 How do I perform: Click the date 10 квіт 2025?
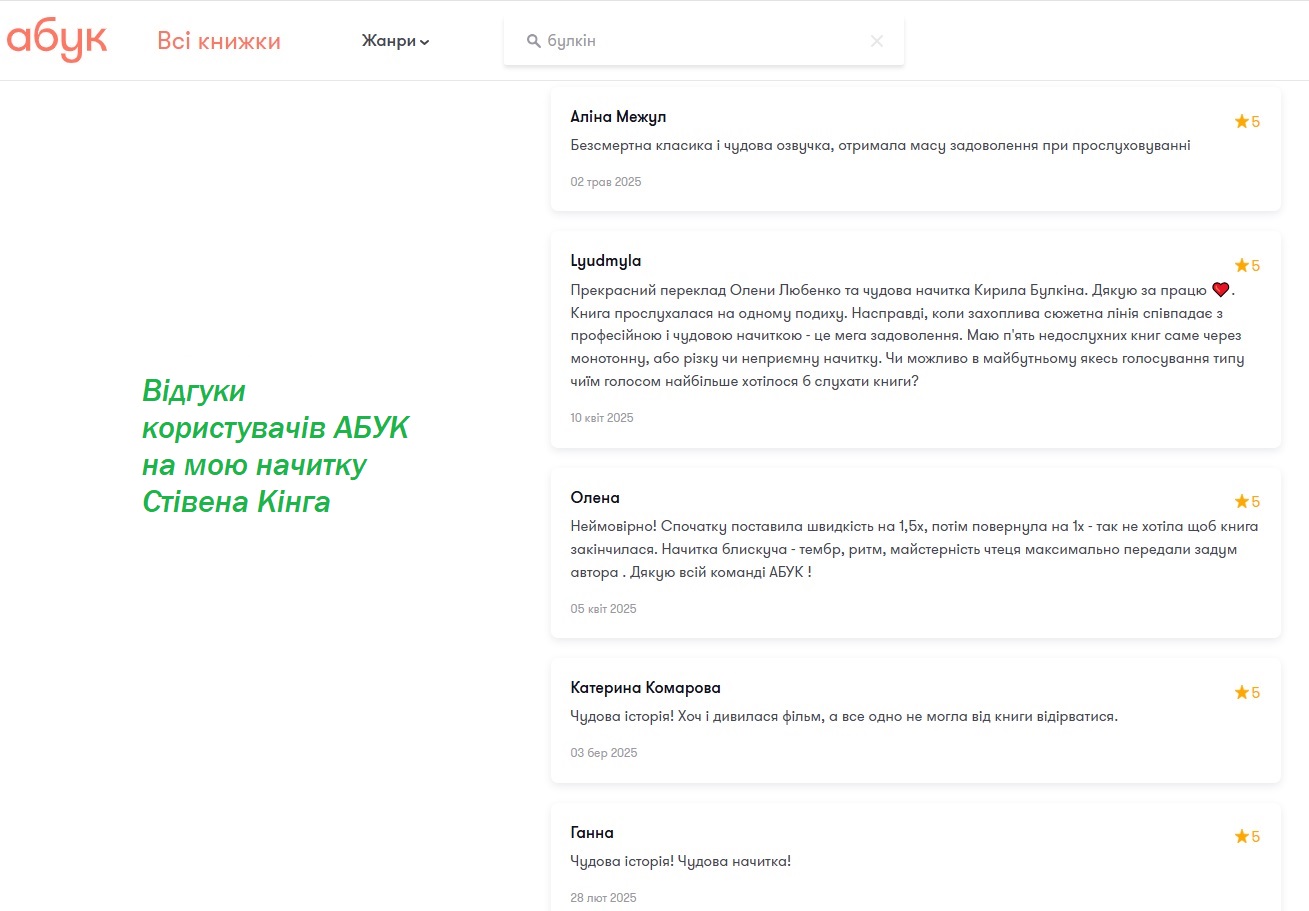click(x=602, y=418)
